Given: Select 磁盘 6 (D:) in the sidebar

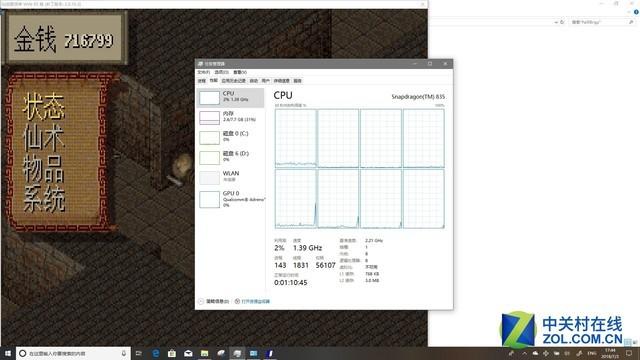Looking at the screenshot, I should tap(231, 158).
